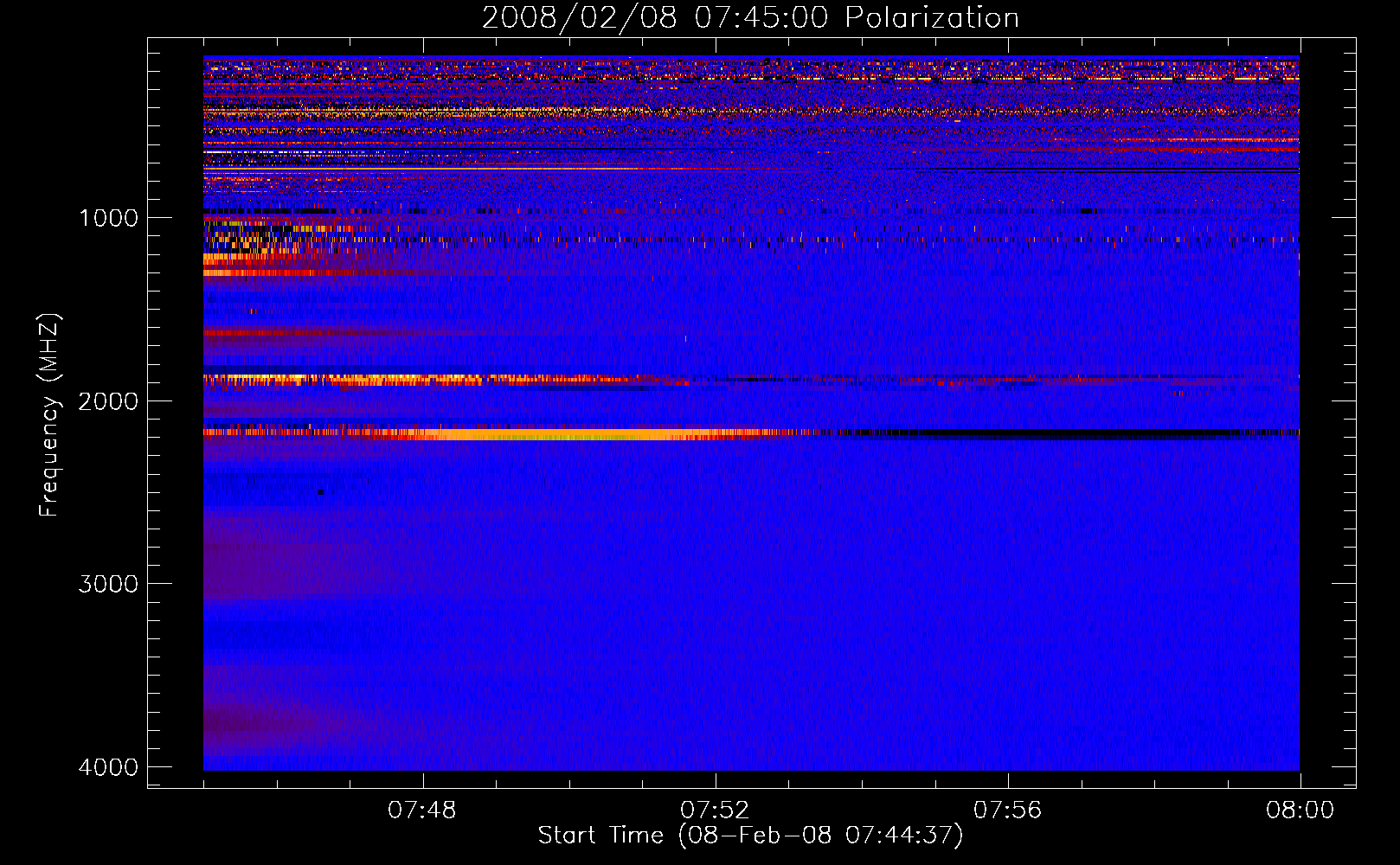The height and width of the screenshot is (865, 1400).
Task: Select the 3000 frequency tick label
Action: tap(108, 584)
